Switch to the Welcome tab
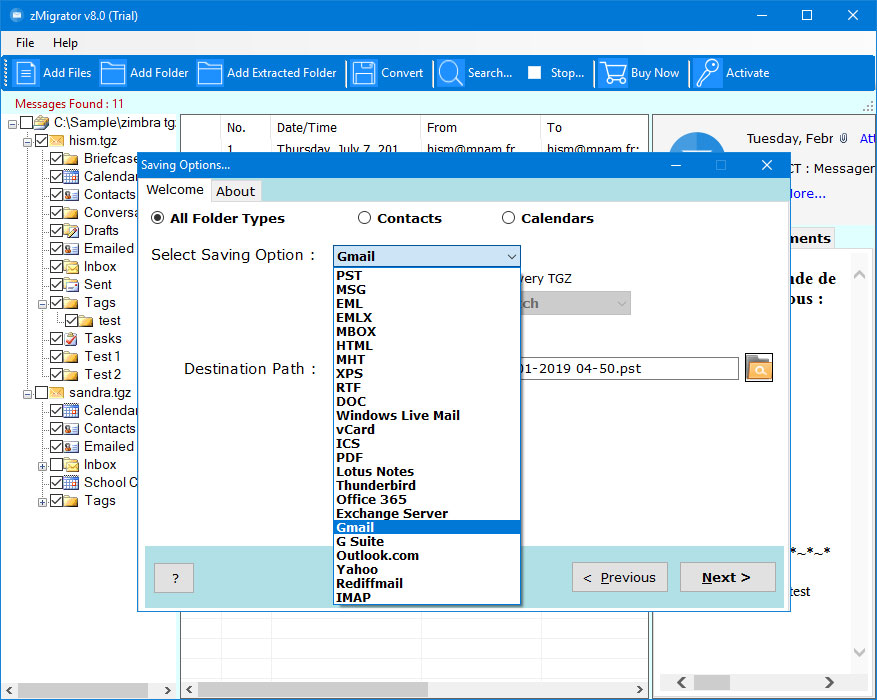 pyautogui.click(x=175, y=190)
